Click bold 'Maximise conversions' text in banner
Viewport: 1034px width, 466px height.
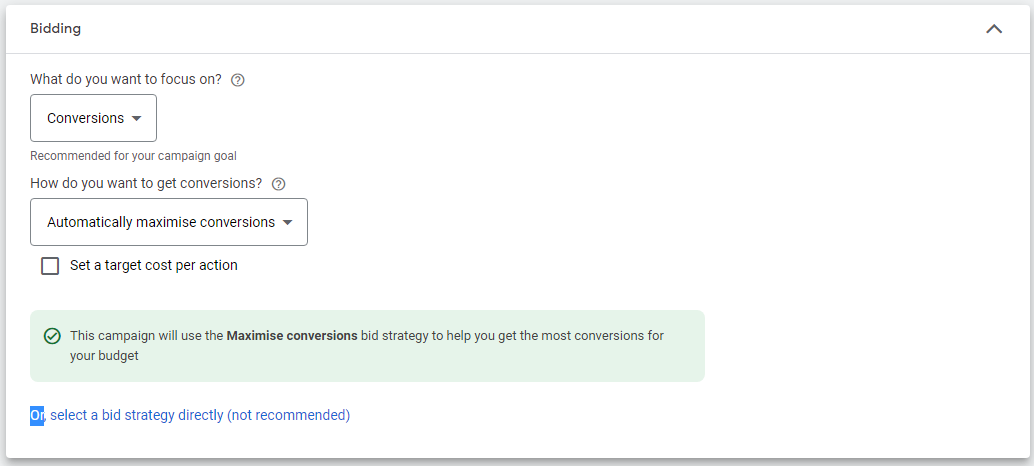(x=292, y=336)
